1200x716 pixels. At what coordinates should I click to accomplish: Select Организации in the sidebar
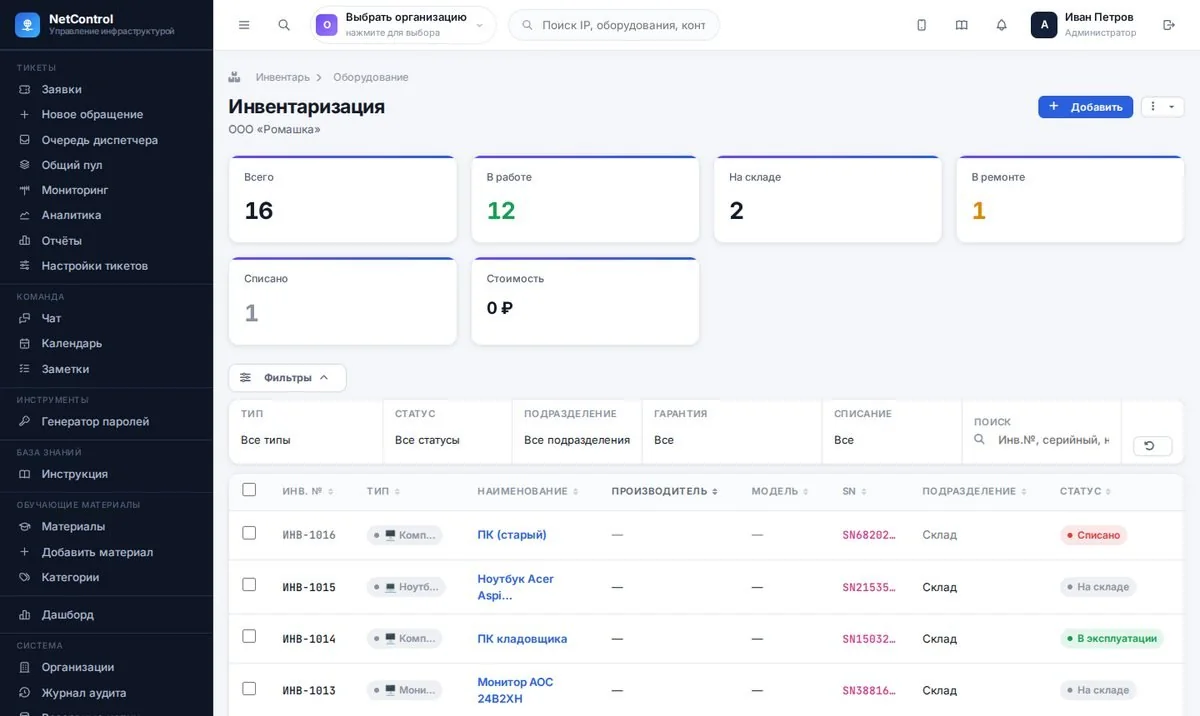click(106, 667)
